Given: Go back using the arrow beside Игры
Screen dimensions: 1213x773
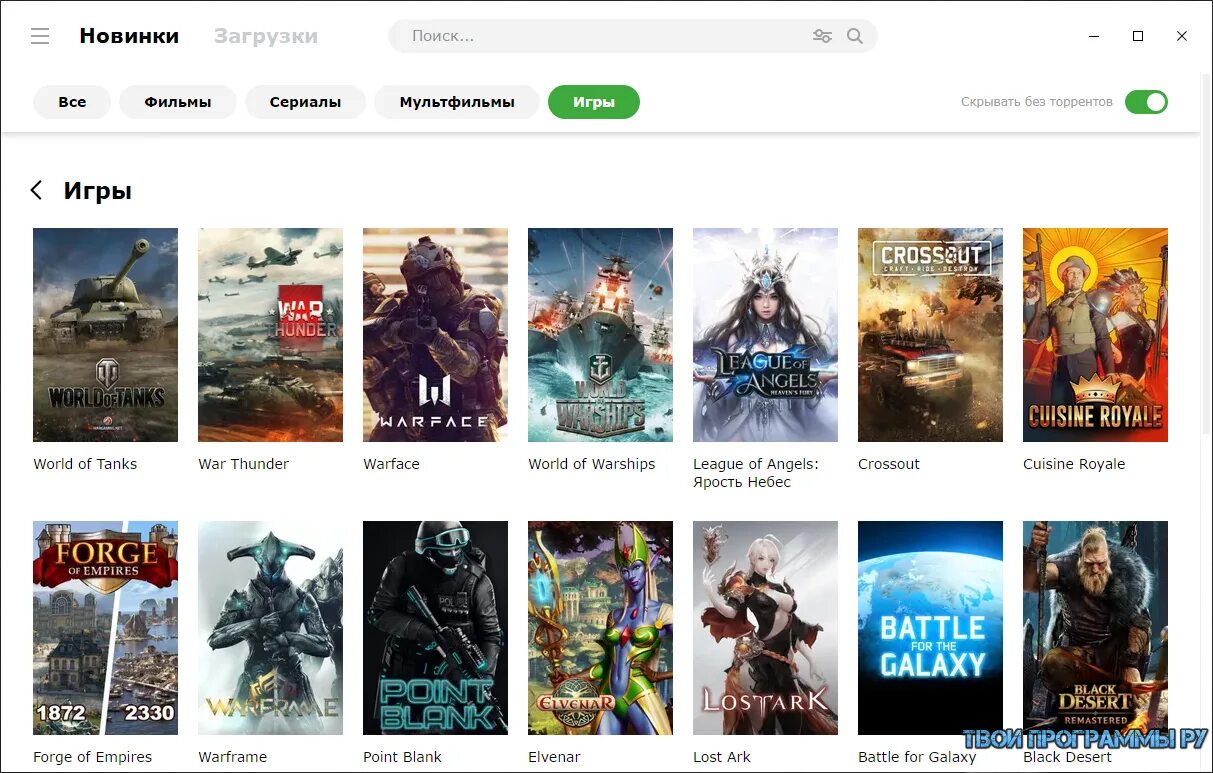Looking at the screenshot, I should 36,190.
